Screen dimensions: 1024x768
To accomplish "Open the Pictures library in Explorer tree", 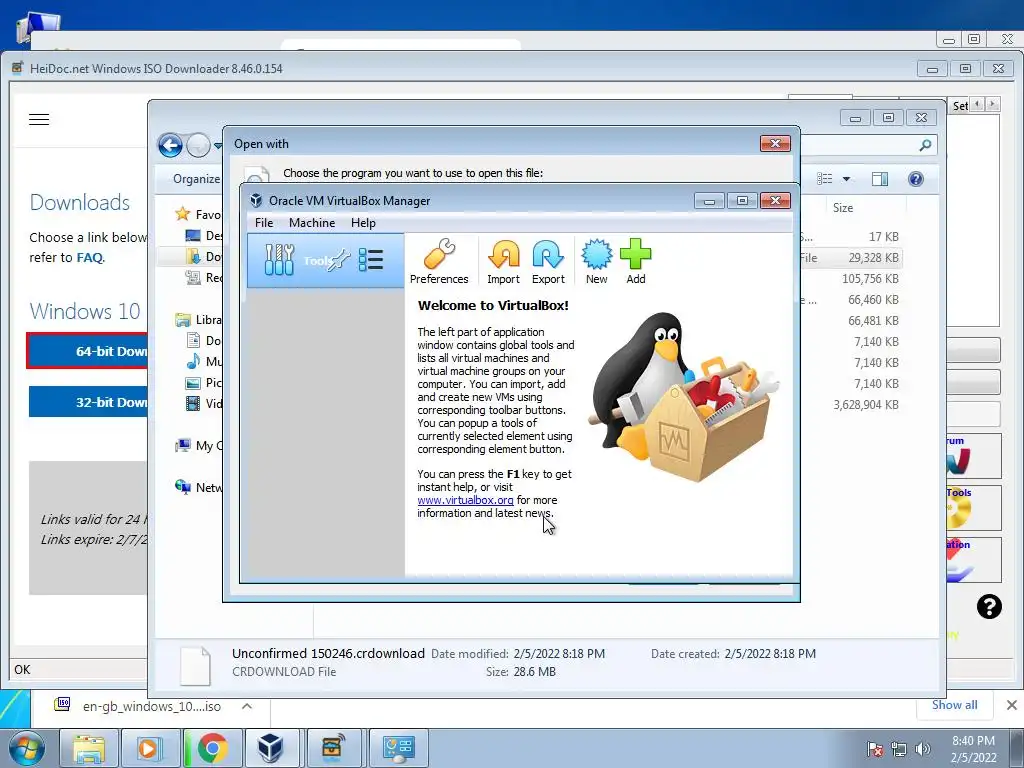I will pyautogui.click(x=204, y=383).
